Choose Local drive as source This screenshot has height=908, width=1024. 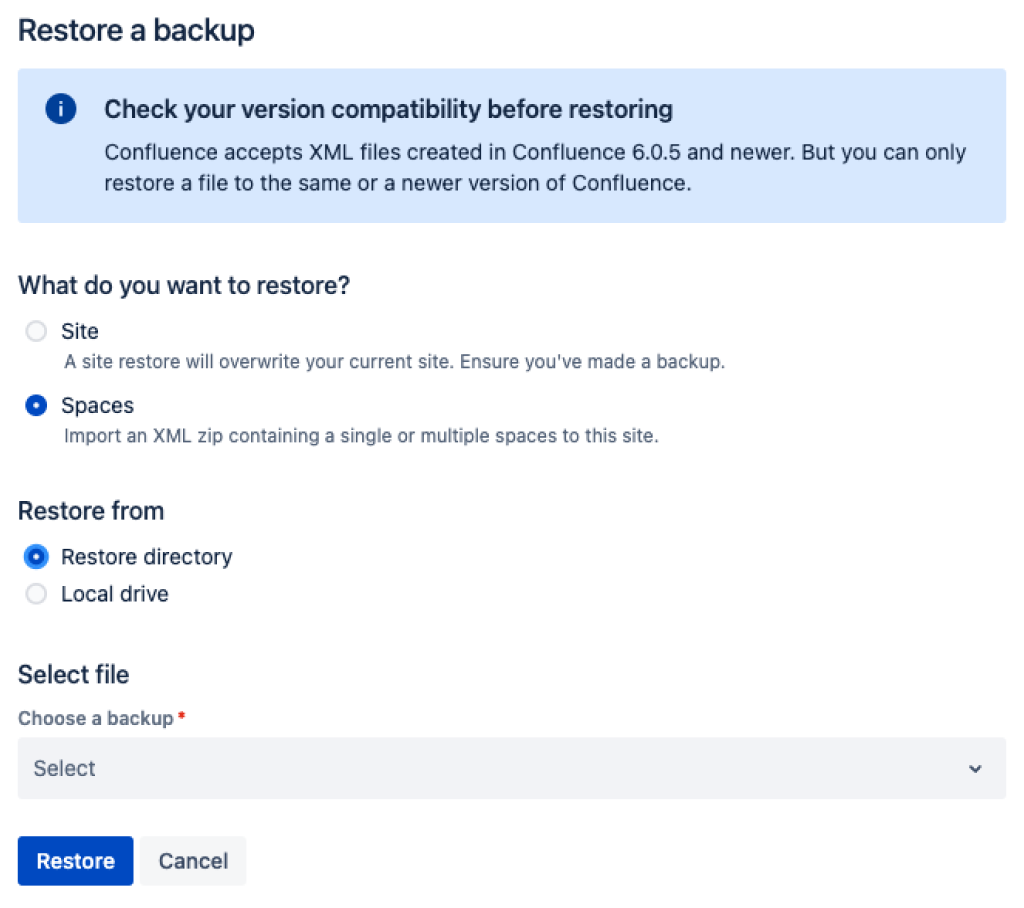point(36,594)
